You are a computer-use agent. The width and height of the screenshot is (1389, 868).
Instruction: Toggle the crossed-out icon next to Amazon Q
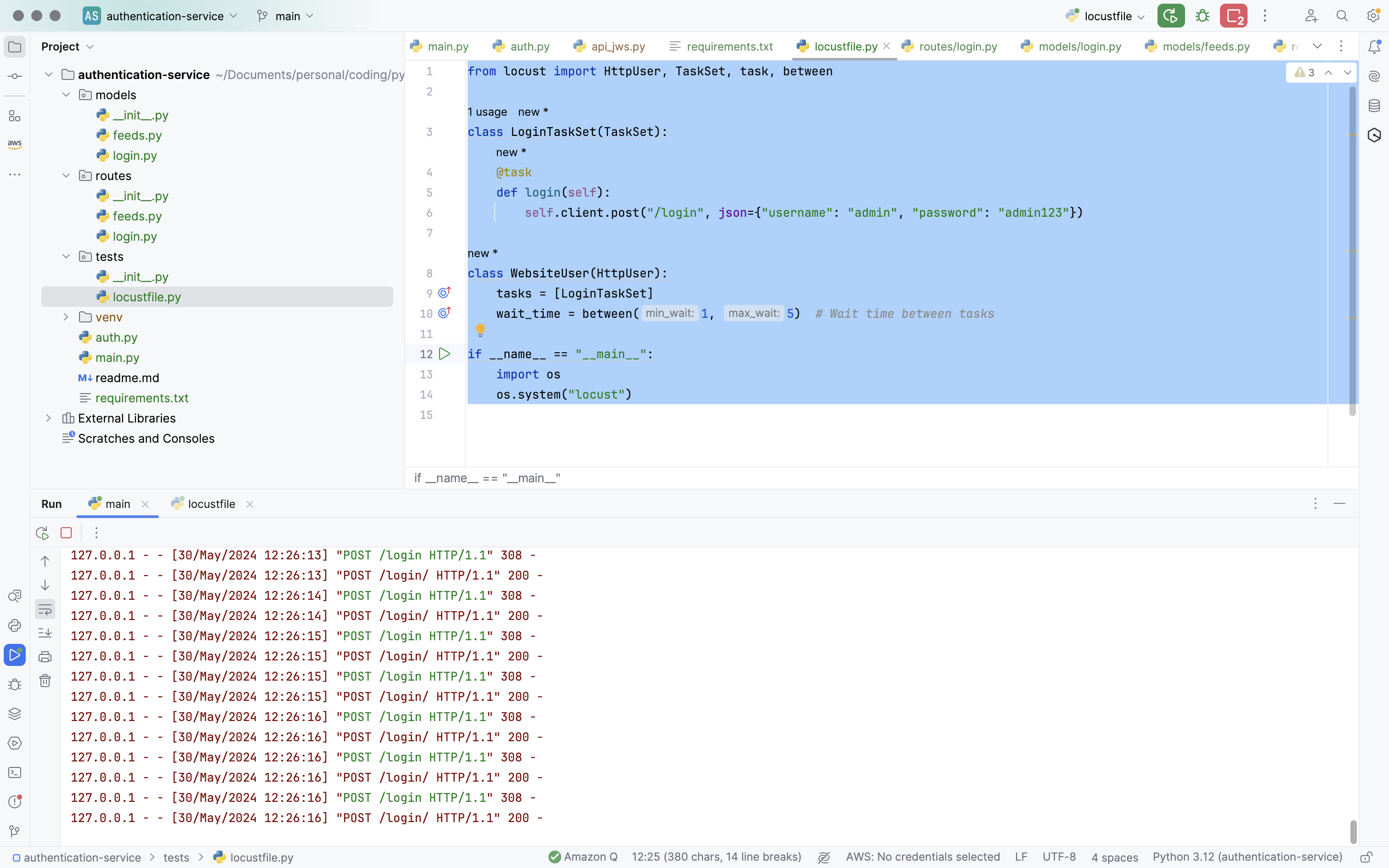tap(824, 857)
